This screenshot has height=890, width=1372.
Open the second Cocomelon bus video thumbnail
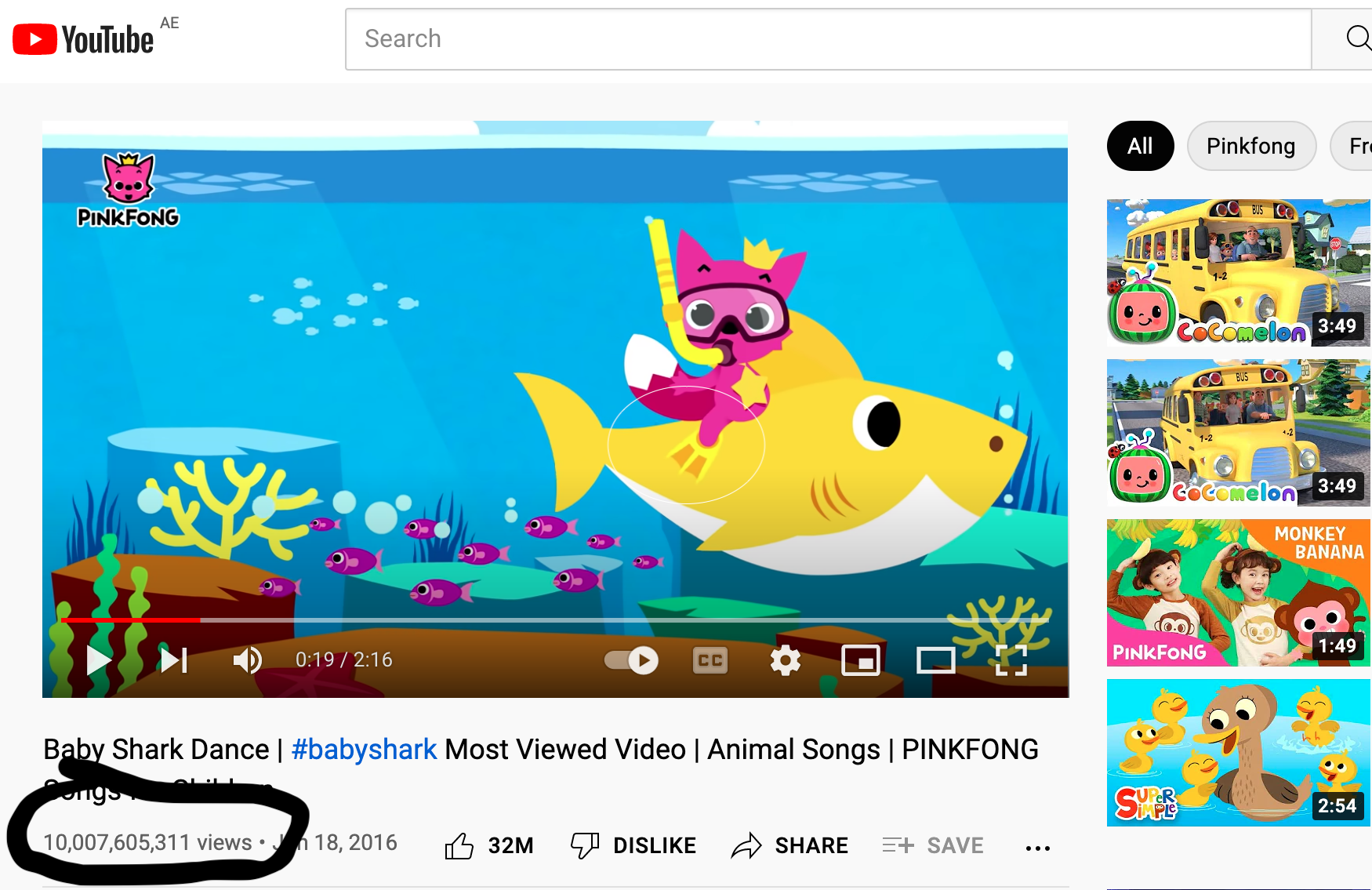[x=1239, y=433]
